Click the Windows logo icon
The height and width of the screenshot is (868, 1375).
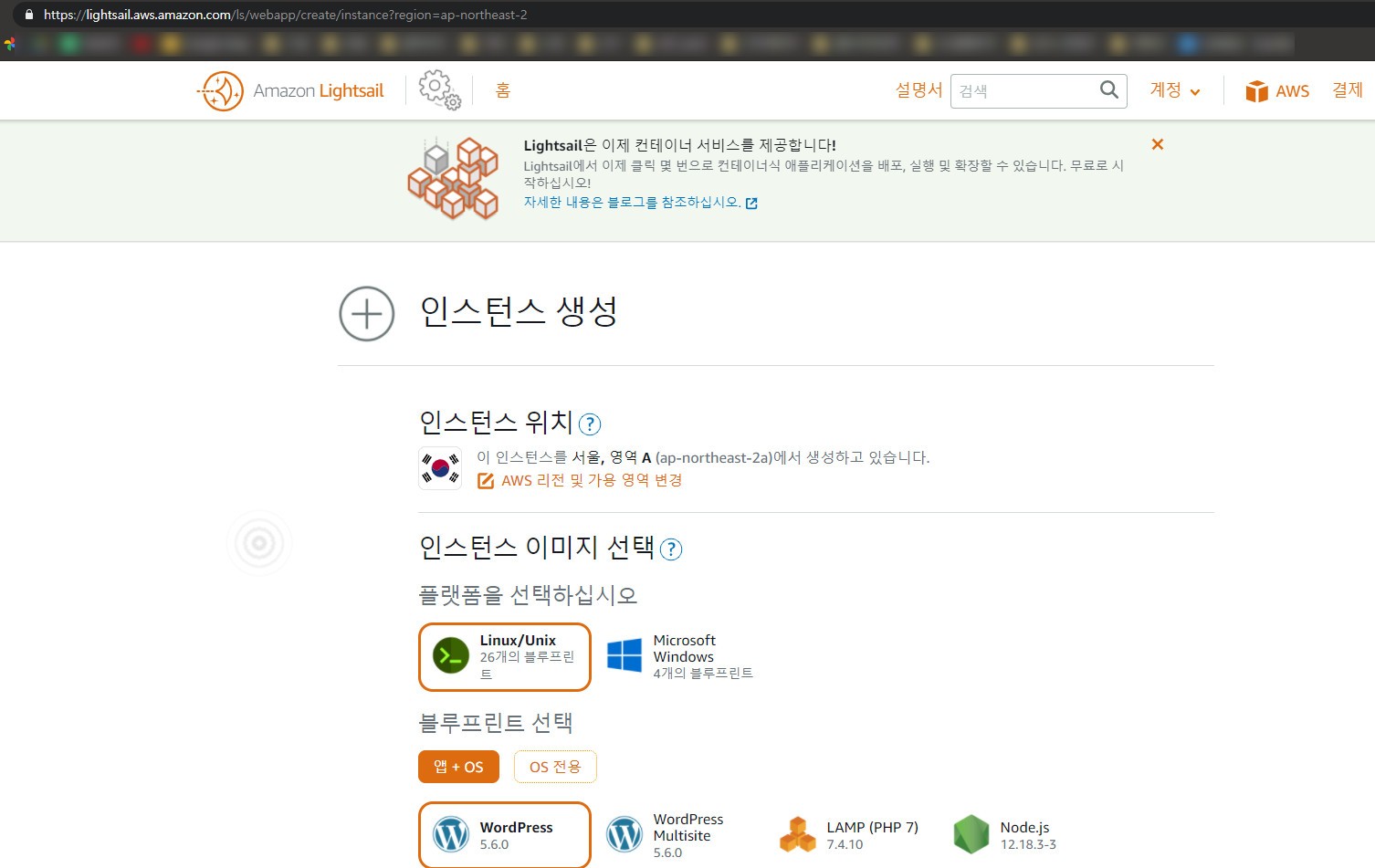625,655
